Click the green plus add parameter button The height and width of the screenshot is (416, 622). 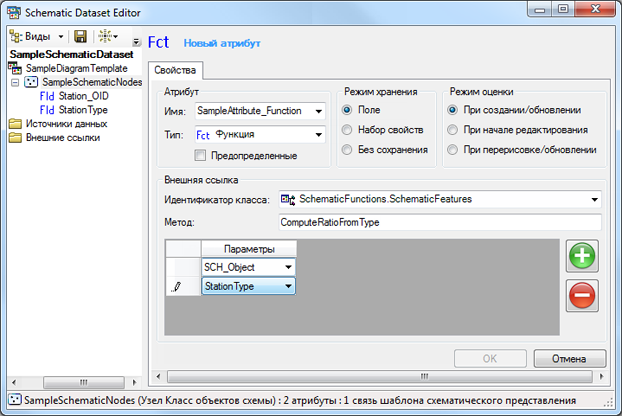point(582,256)
